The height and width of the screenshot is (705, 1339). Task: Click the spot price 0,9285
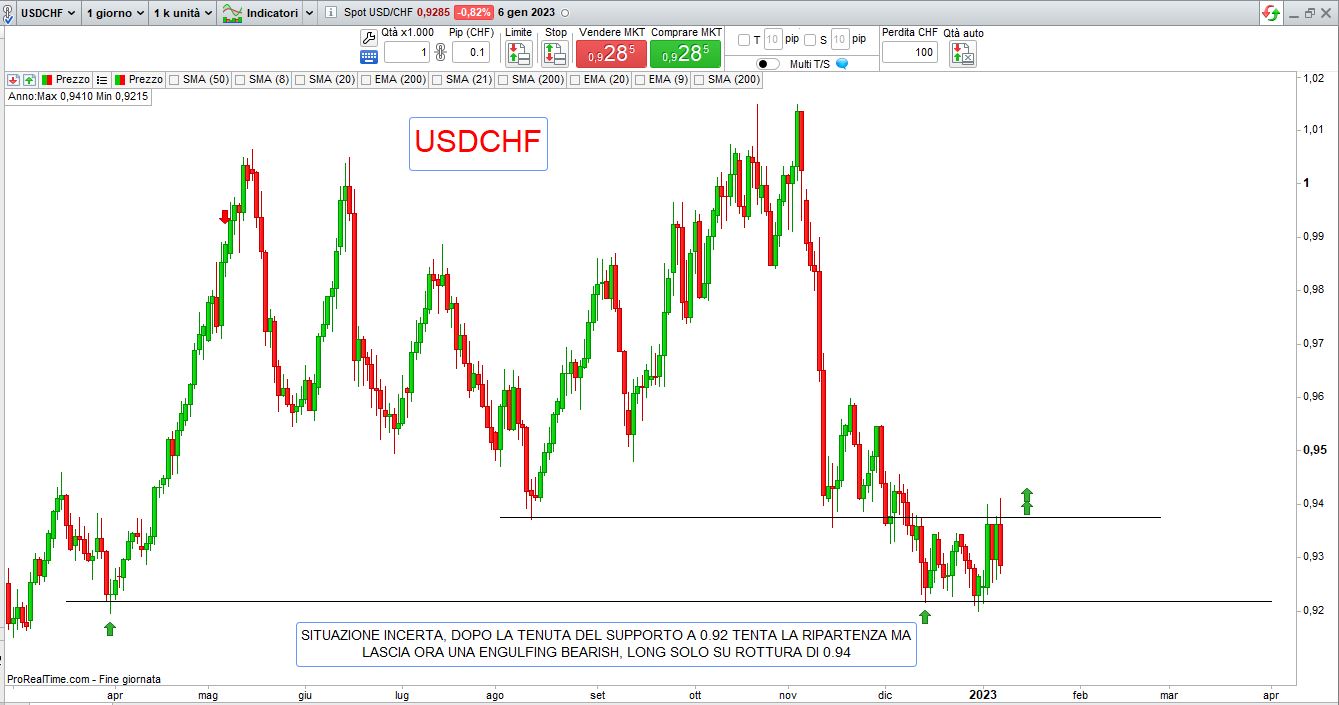pos(433,13)
